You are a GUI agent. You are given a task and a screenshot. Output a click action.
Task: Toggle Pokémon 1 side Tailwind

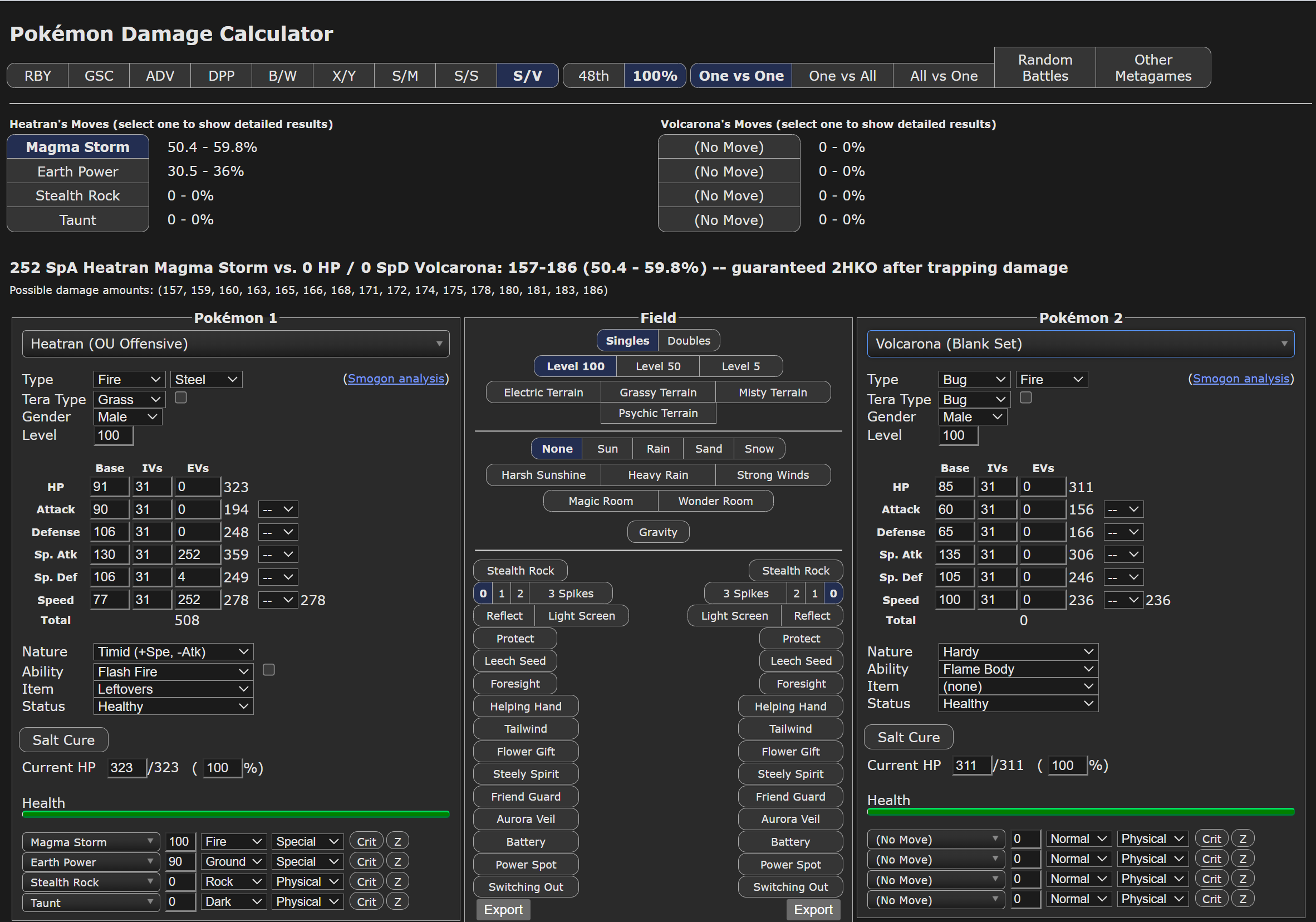526,729
